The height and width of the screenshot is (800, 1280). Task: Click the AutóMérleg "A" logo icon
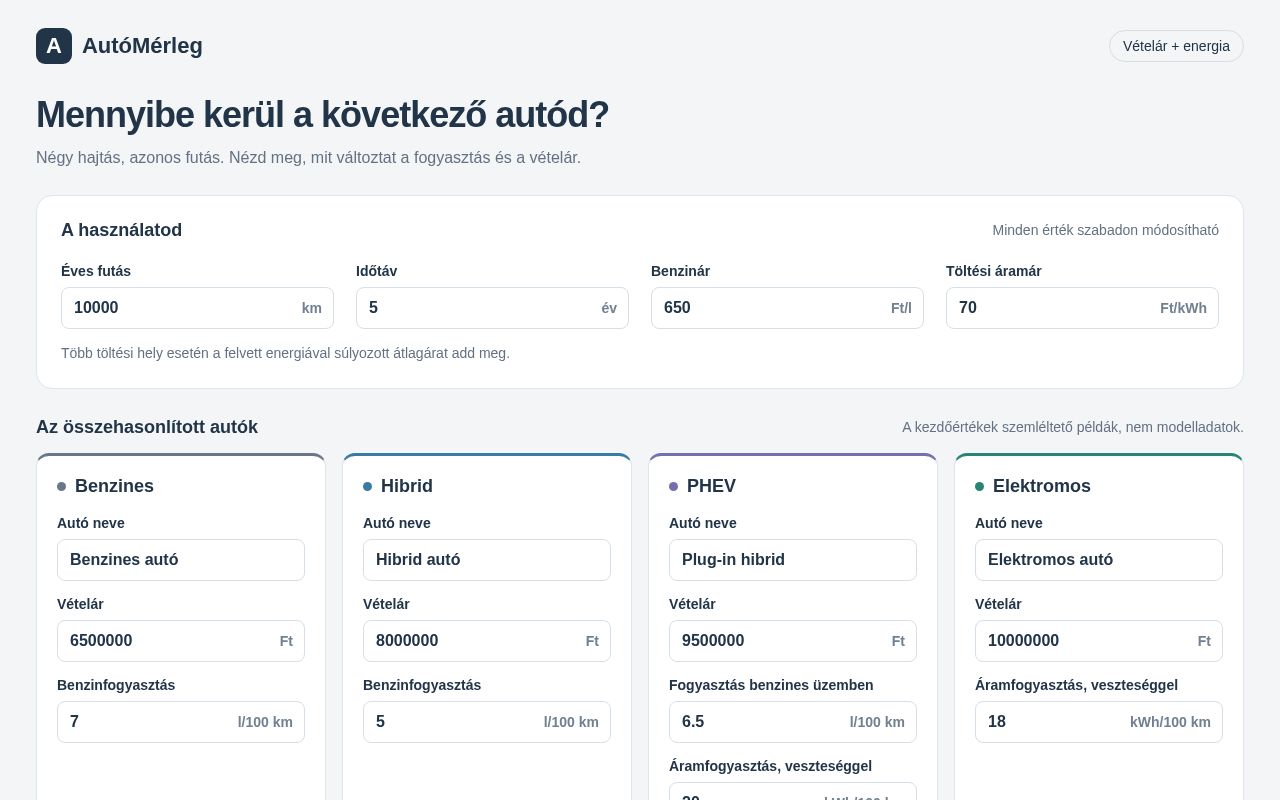click(x=54, y=46)
